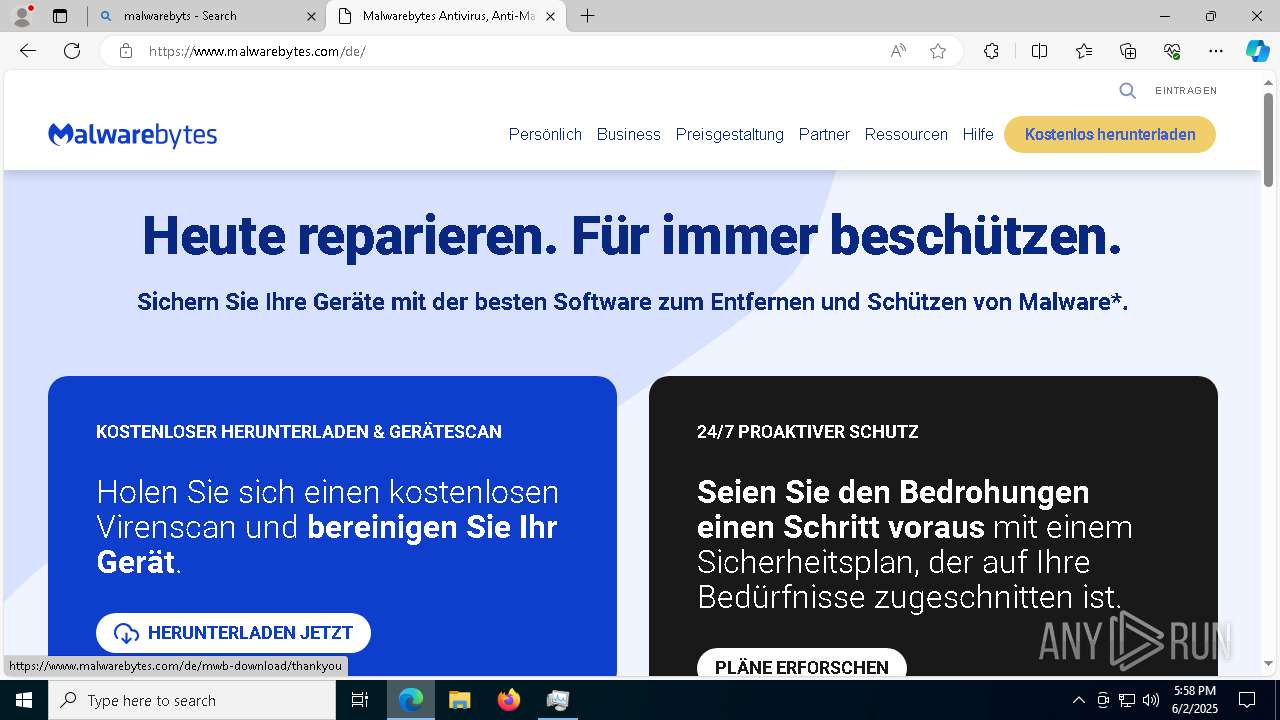
Task: Open Favorites list icon
Action: [1084, 51]
